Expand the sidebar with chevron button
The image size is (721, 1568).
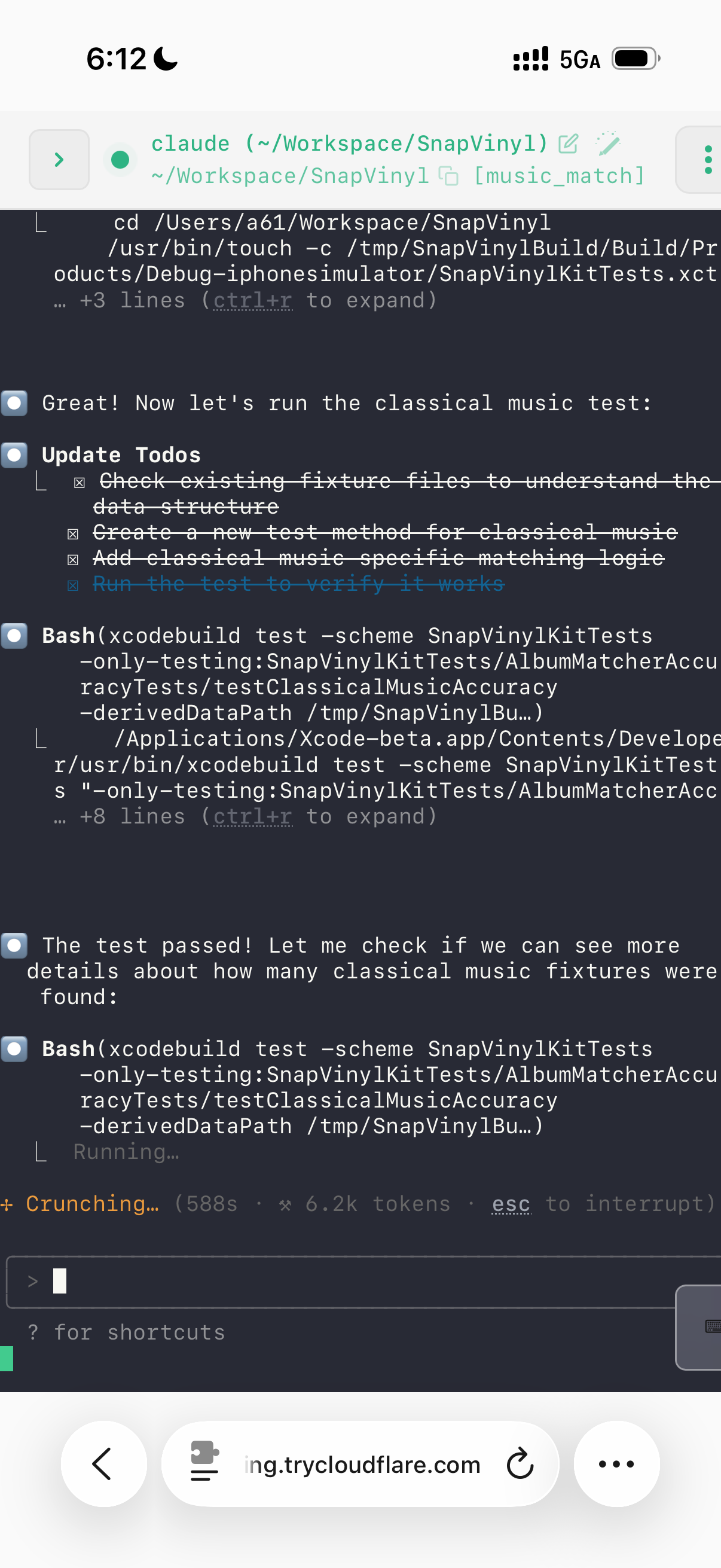click(x=59, y=160)
